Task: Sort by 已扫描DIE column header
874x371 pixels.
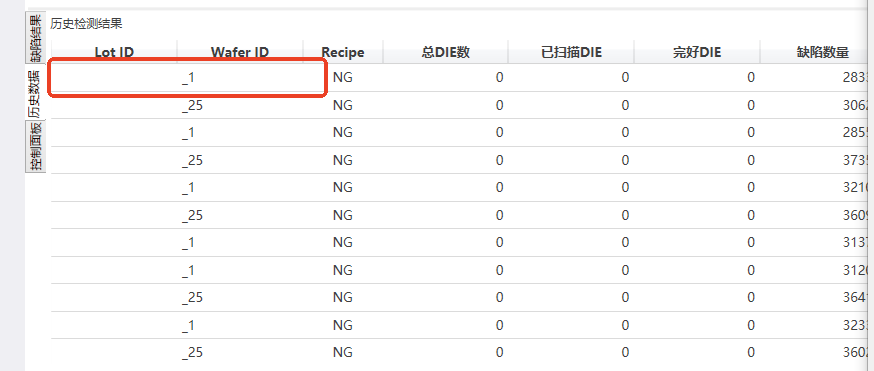Action: 571,52
